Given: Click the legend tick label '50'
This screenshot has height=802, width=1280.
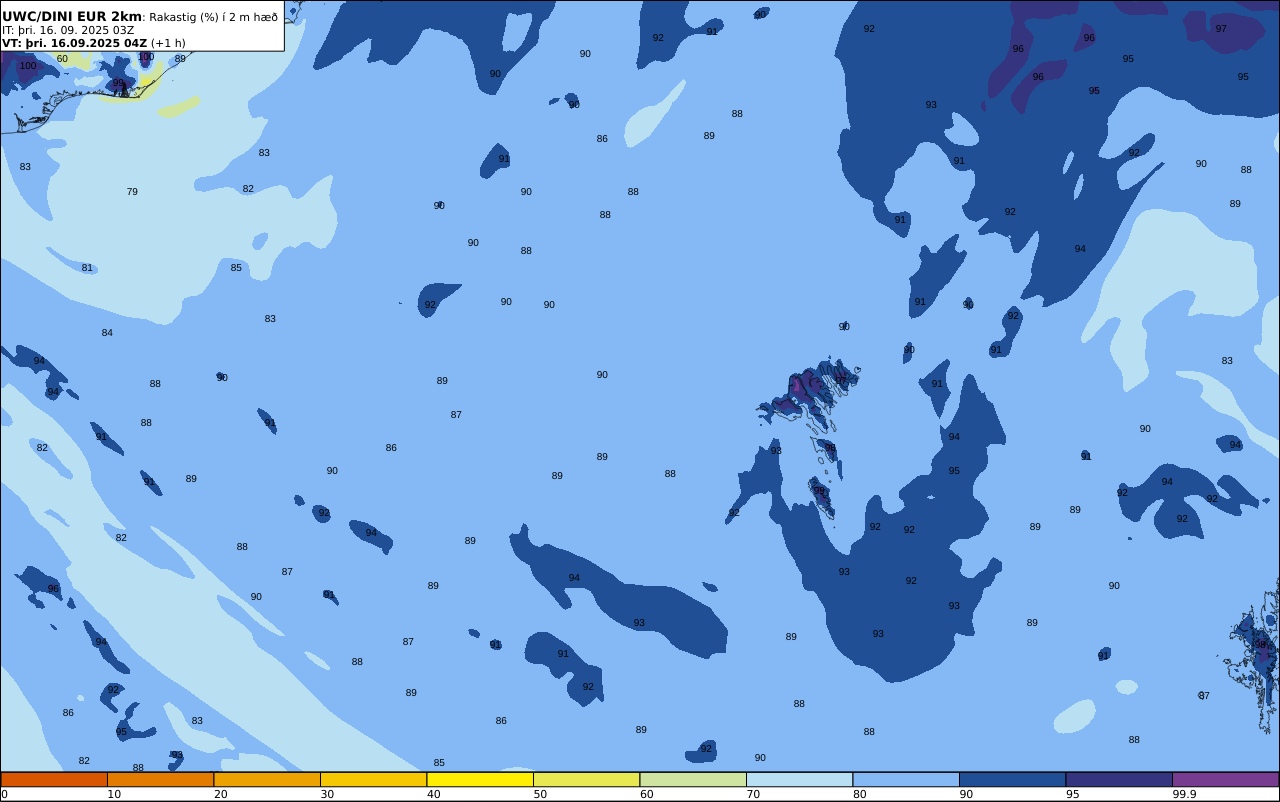Looking at the screenshot, I should 540,794.
